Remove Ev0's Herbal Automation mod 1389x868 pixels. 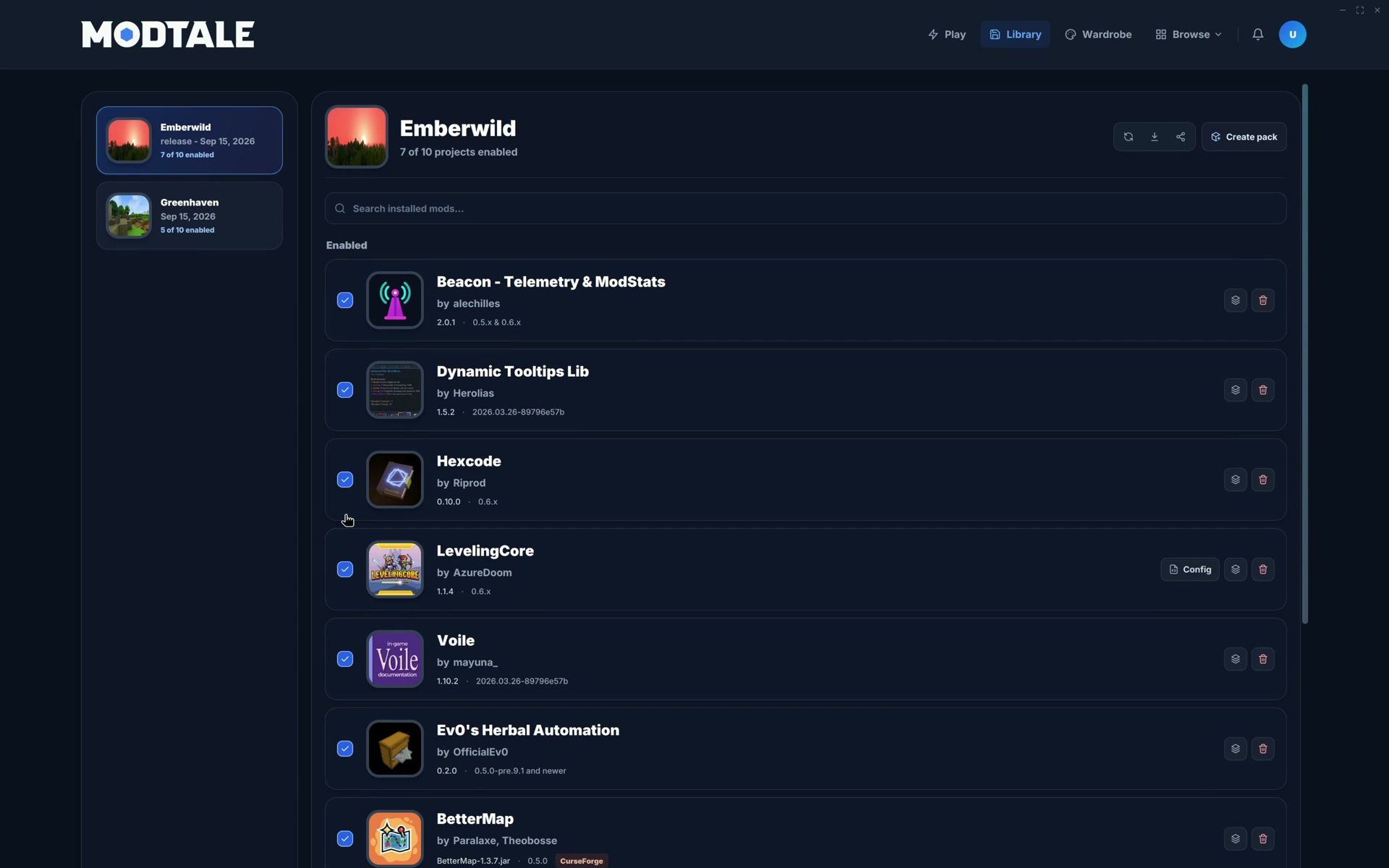pyautogui.click(x=1263, y=749)
